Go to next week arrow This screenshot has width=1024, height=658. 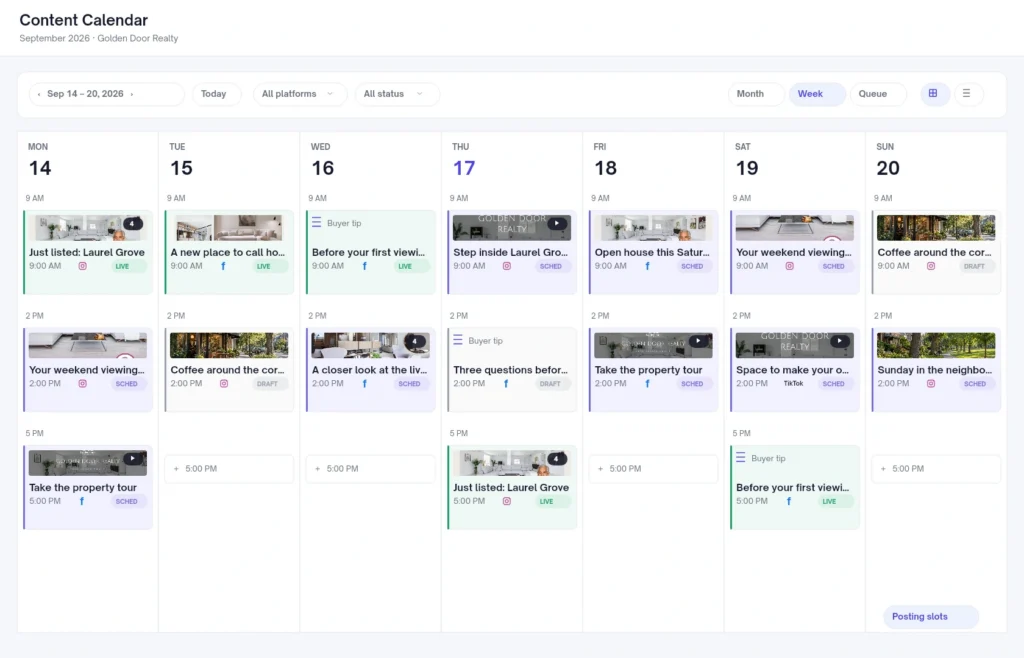[x=132, y=94]
